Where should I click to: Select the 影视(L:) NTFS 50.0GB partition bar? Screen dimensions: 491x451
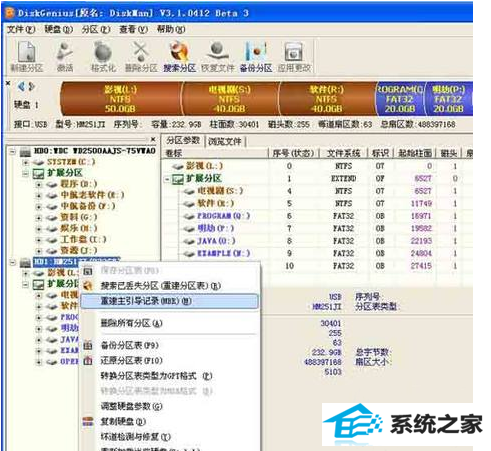pos(121,99)
